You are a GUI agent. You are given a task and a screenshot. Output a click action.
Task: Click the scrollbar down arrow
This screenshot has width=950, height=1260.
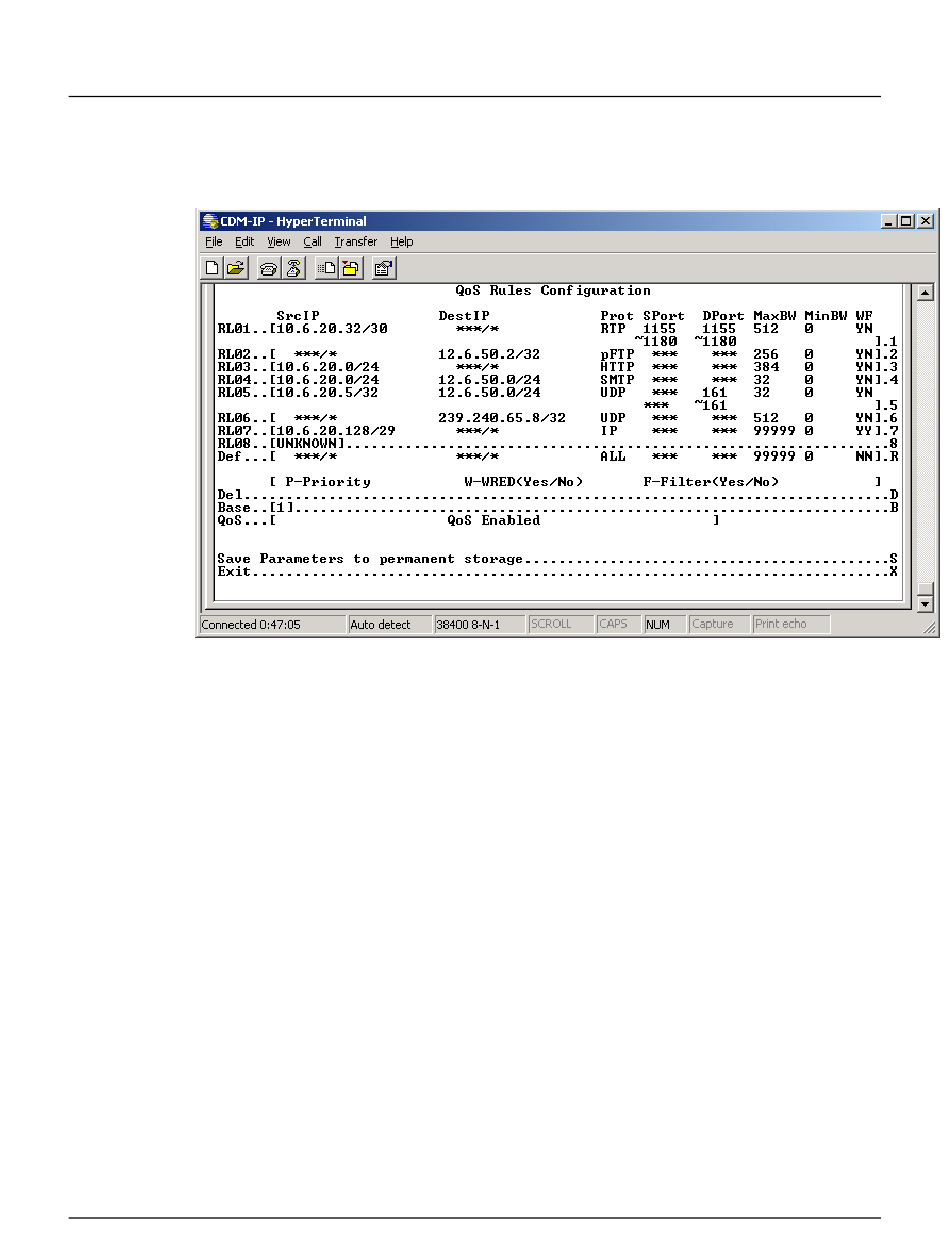pyautogui.click(x=925, y=604)
